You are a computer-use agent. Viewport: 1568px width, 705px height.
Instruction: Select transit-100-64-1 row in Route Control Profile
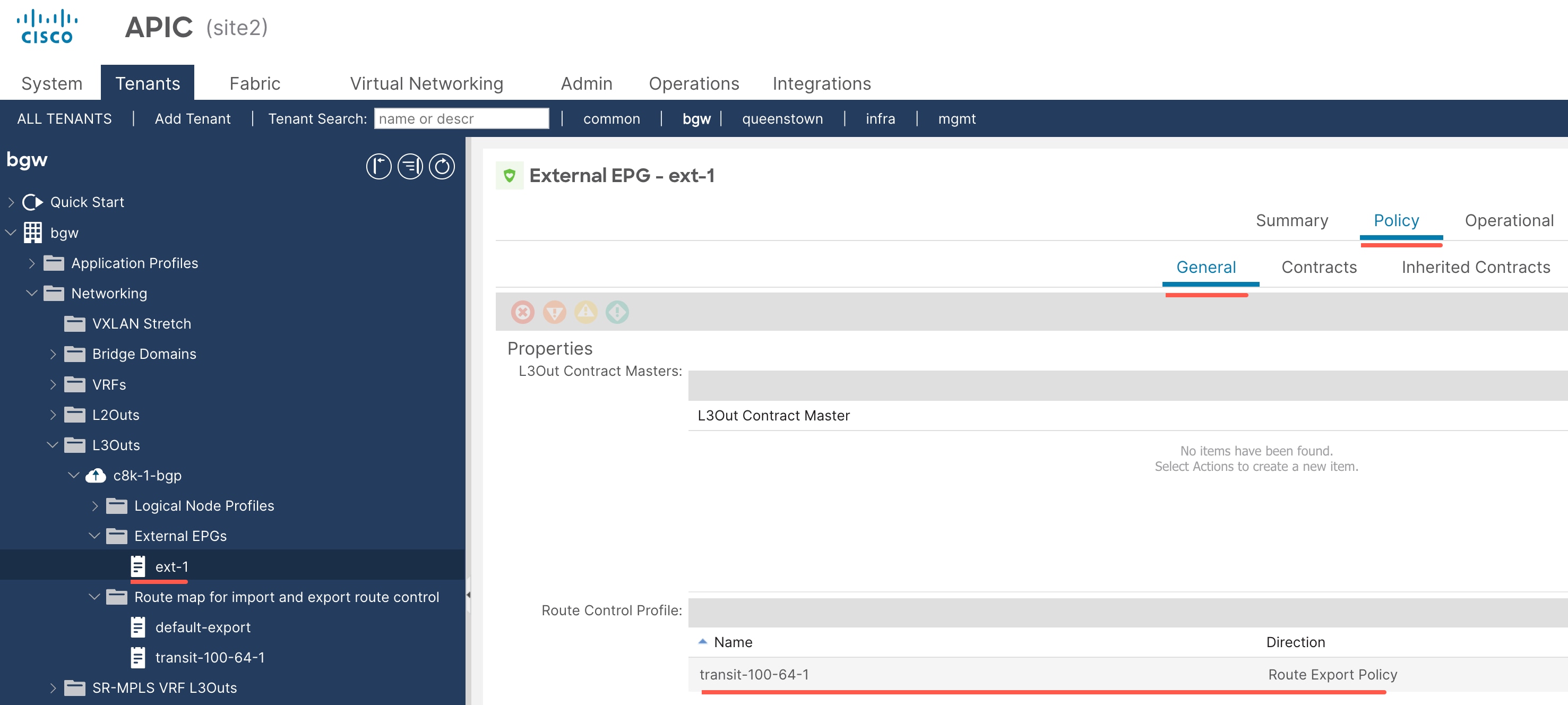pyautogui.click(x=1127, y=675)
